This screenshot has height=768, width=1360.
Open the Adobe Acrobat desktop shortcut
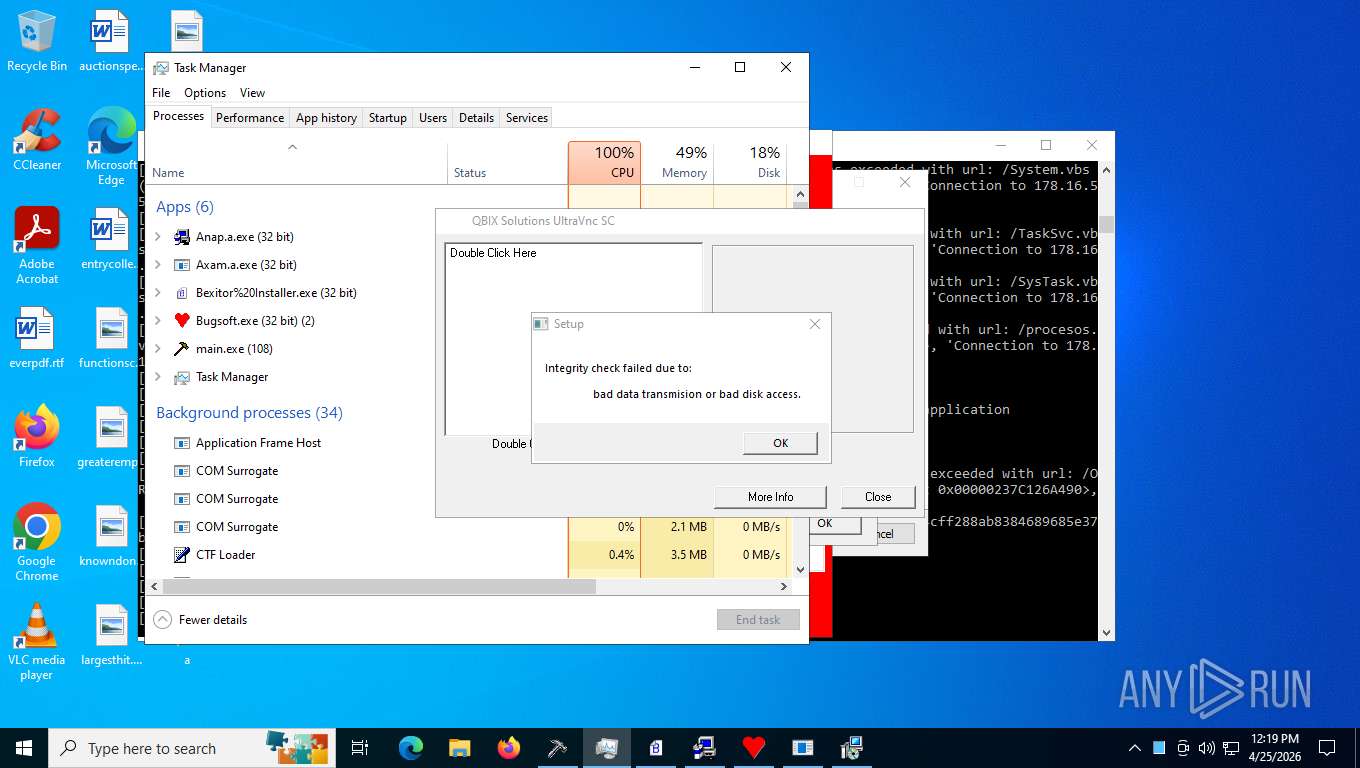pyautogui.click(x=37, y=246)
